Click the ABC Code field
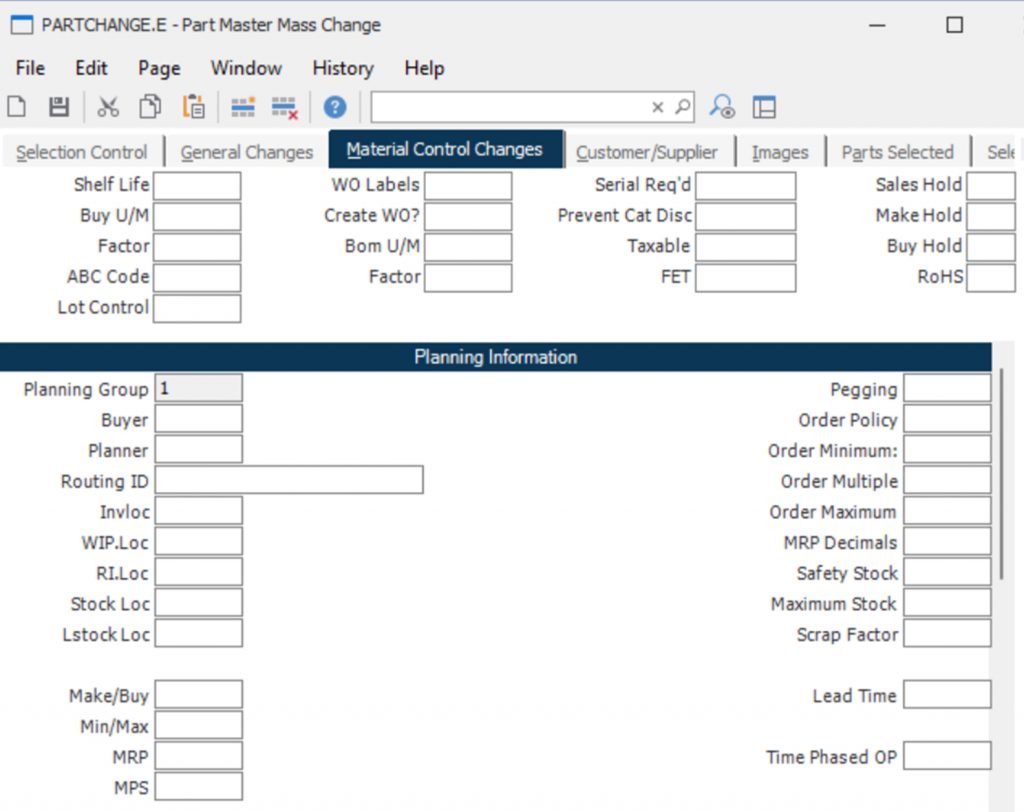Screen dimensions: 1024x812 tap(197, 278)
